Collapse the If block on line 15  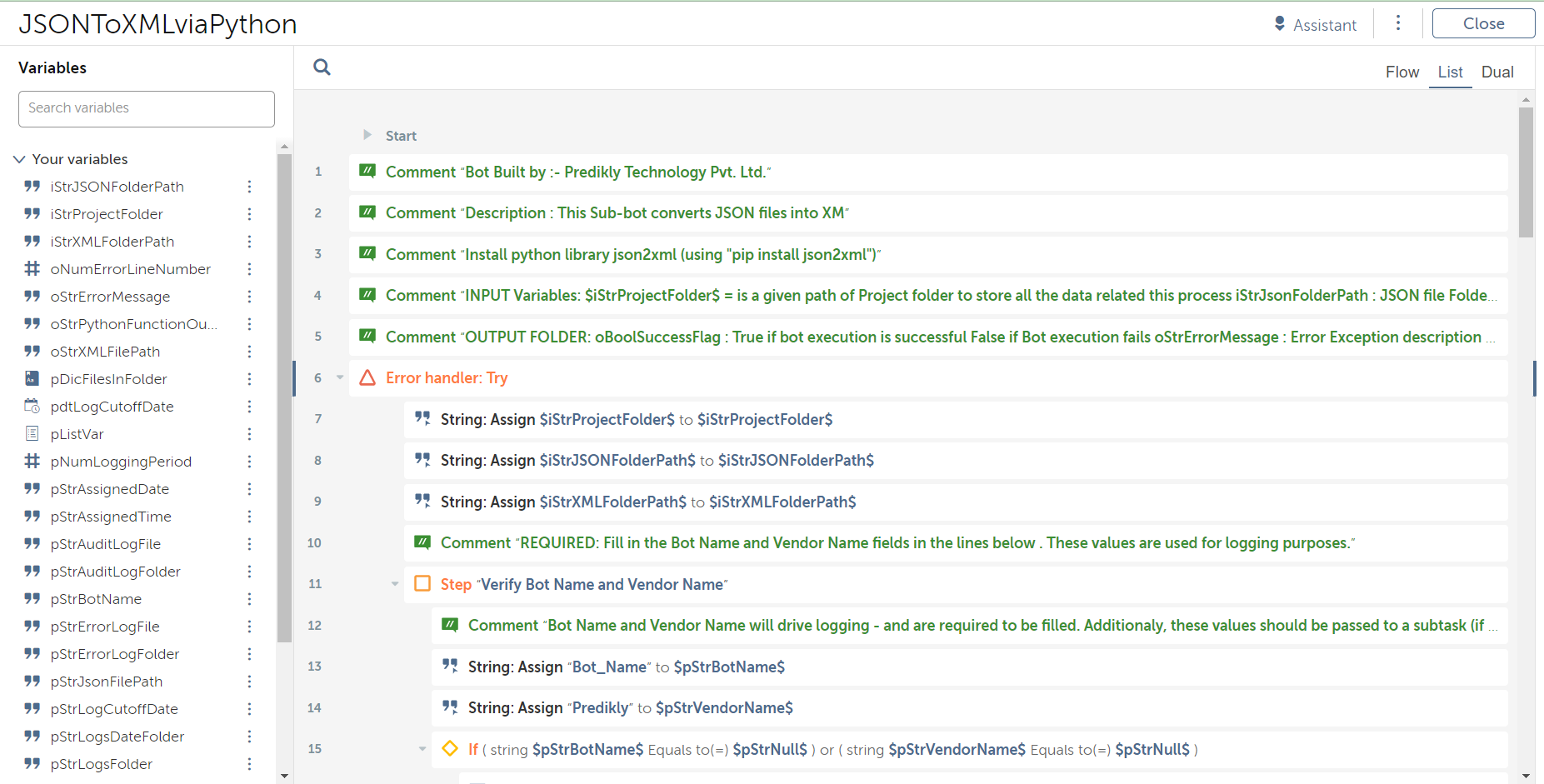(x=422, y=749)
